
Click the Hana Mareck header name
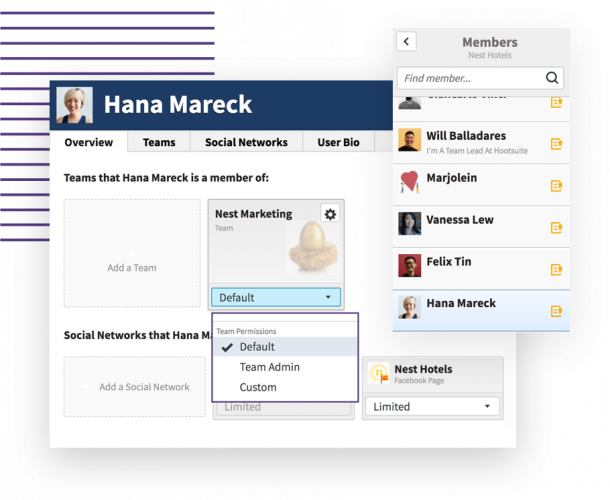(x=178, y=104)
